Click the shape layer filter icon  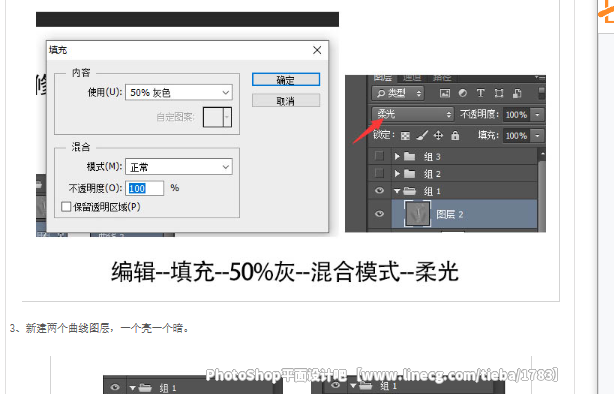tap(498, 93)
